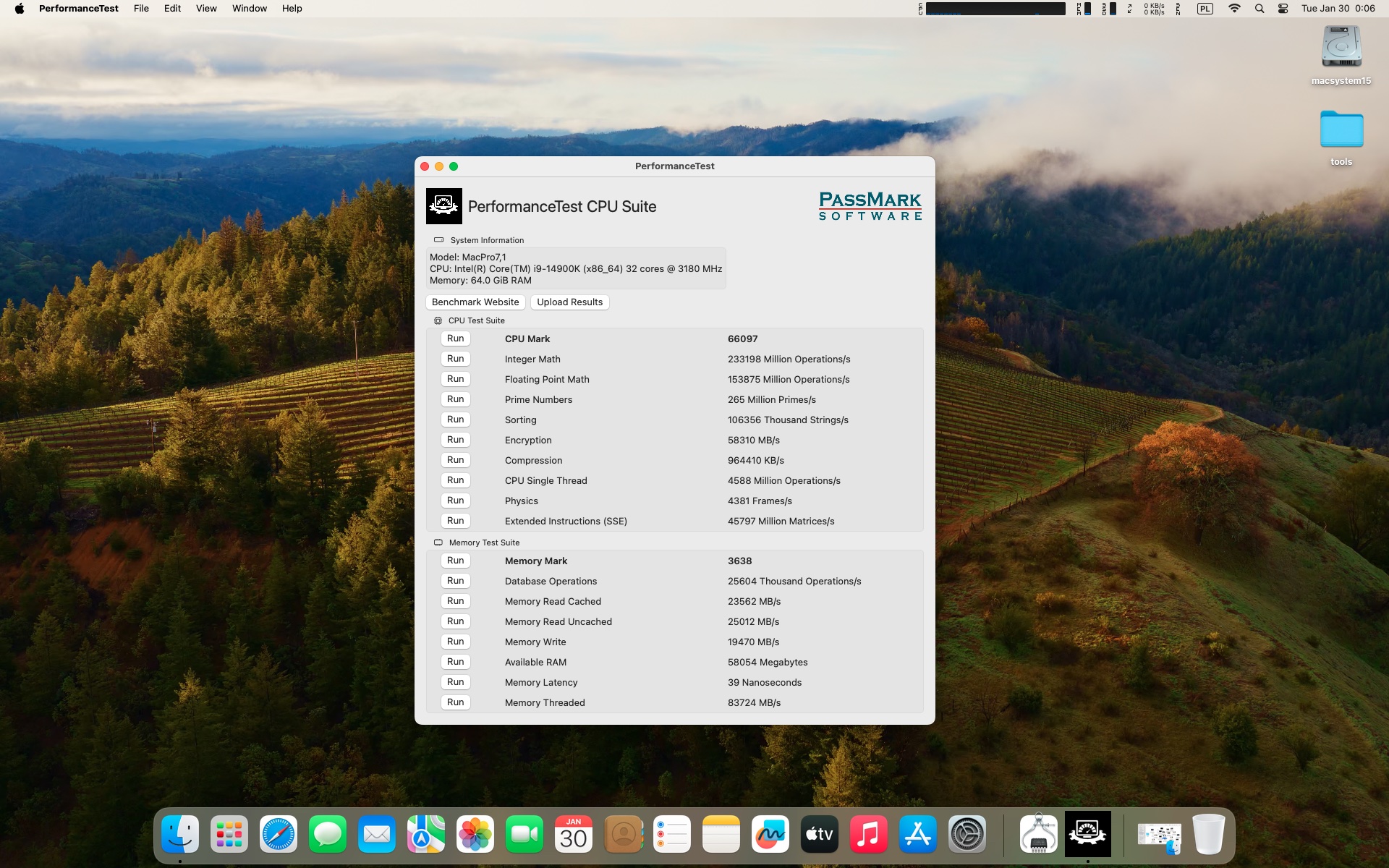The width and height of the screenshot is (1389, 868).
Task: Open the Window menu
Action: pyautogui.click(x=249, y=9)
